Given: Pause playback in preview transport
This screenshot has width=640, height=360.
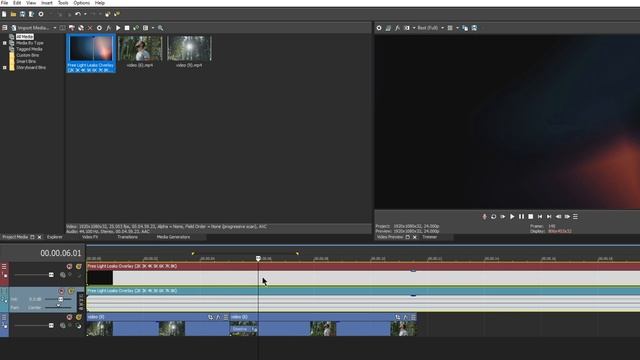Looking at the screenshot, I should coord(521,217).
